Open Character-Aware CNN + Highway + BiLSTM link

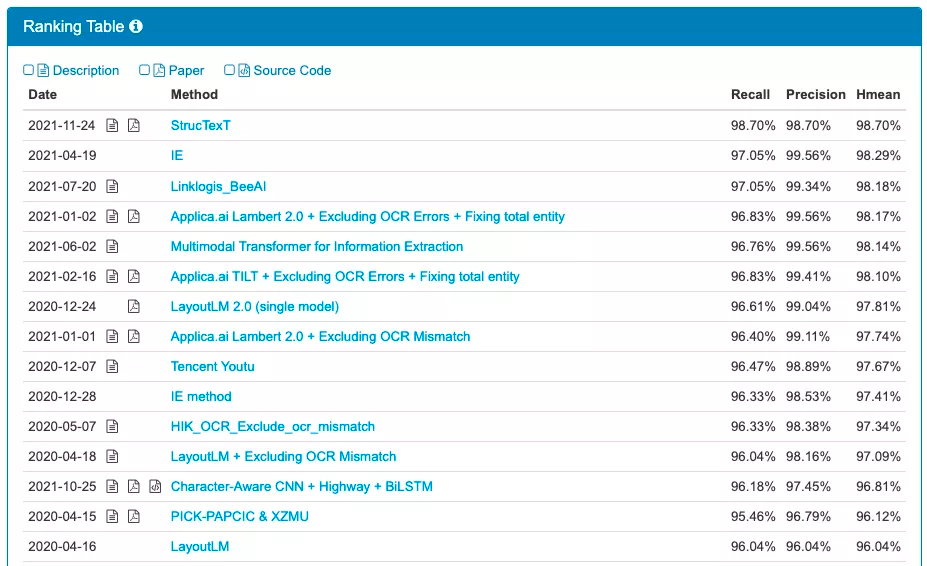coord(302,486)
